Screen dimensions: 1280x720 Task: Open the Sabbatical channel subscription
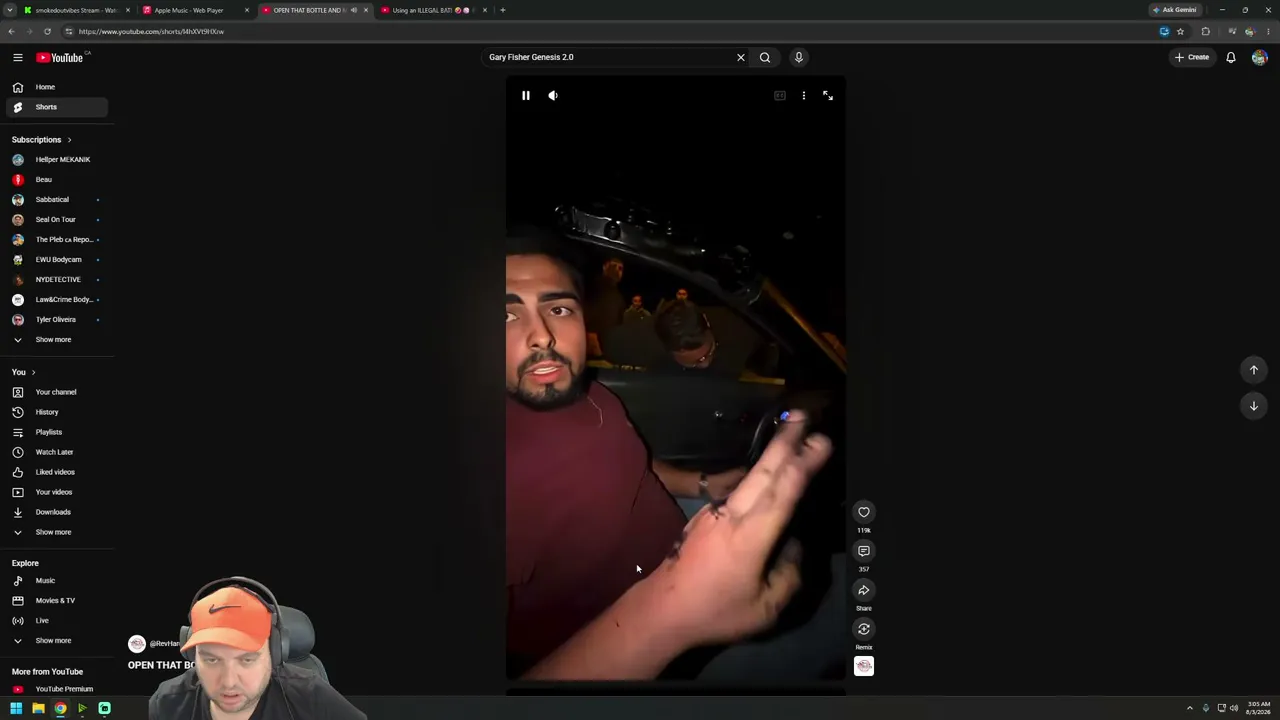click(56, 200)
